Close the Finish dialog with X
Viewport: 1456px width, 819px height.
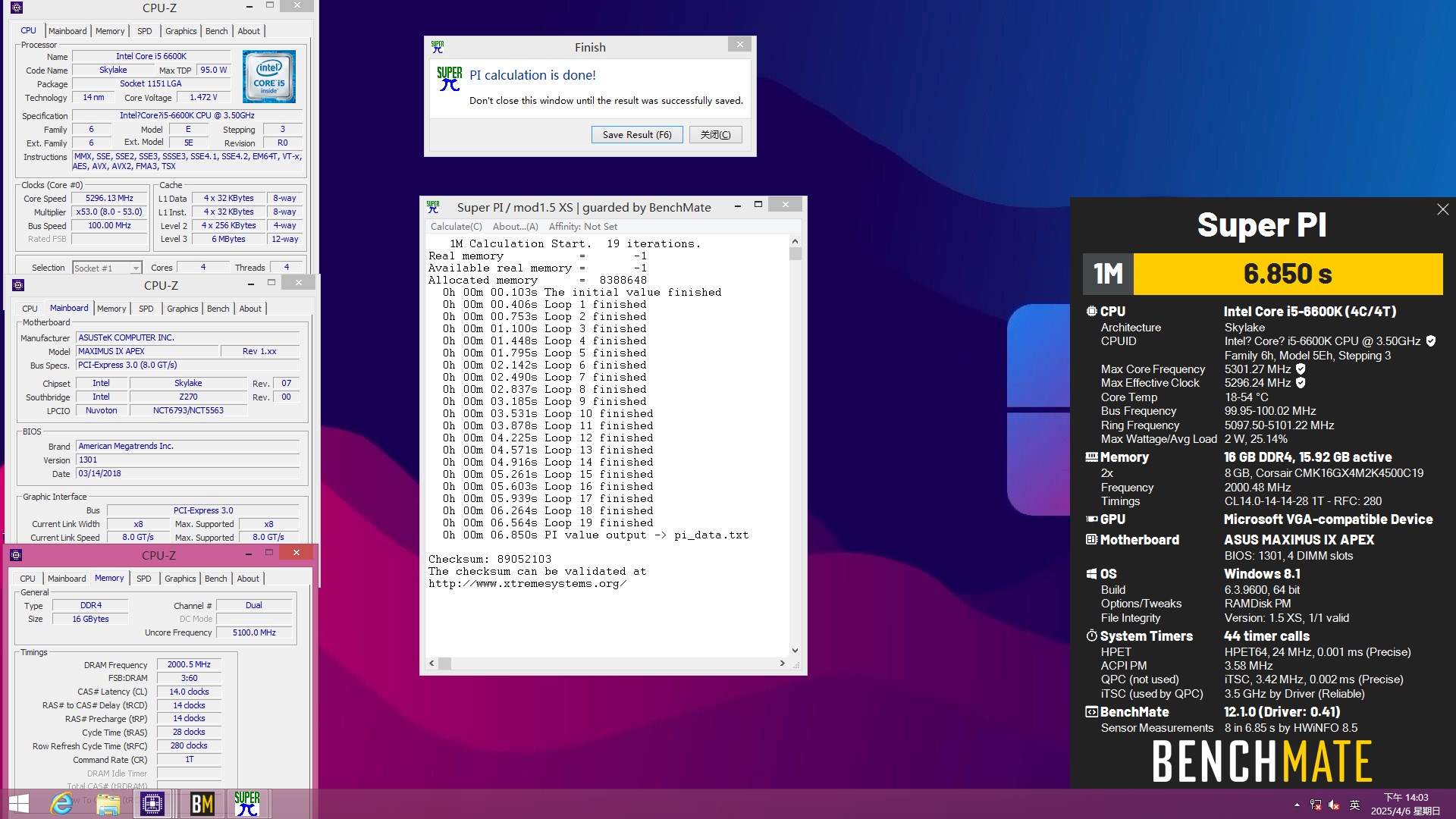click(739, 45)
